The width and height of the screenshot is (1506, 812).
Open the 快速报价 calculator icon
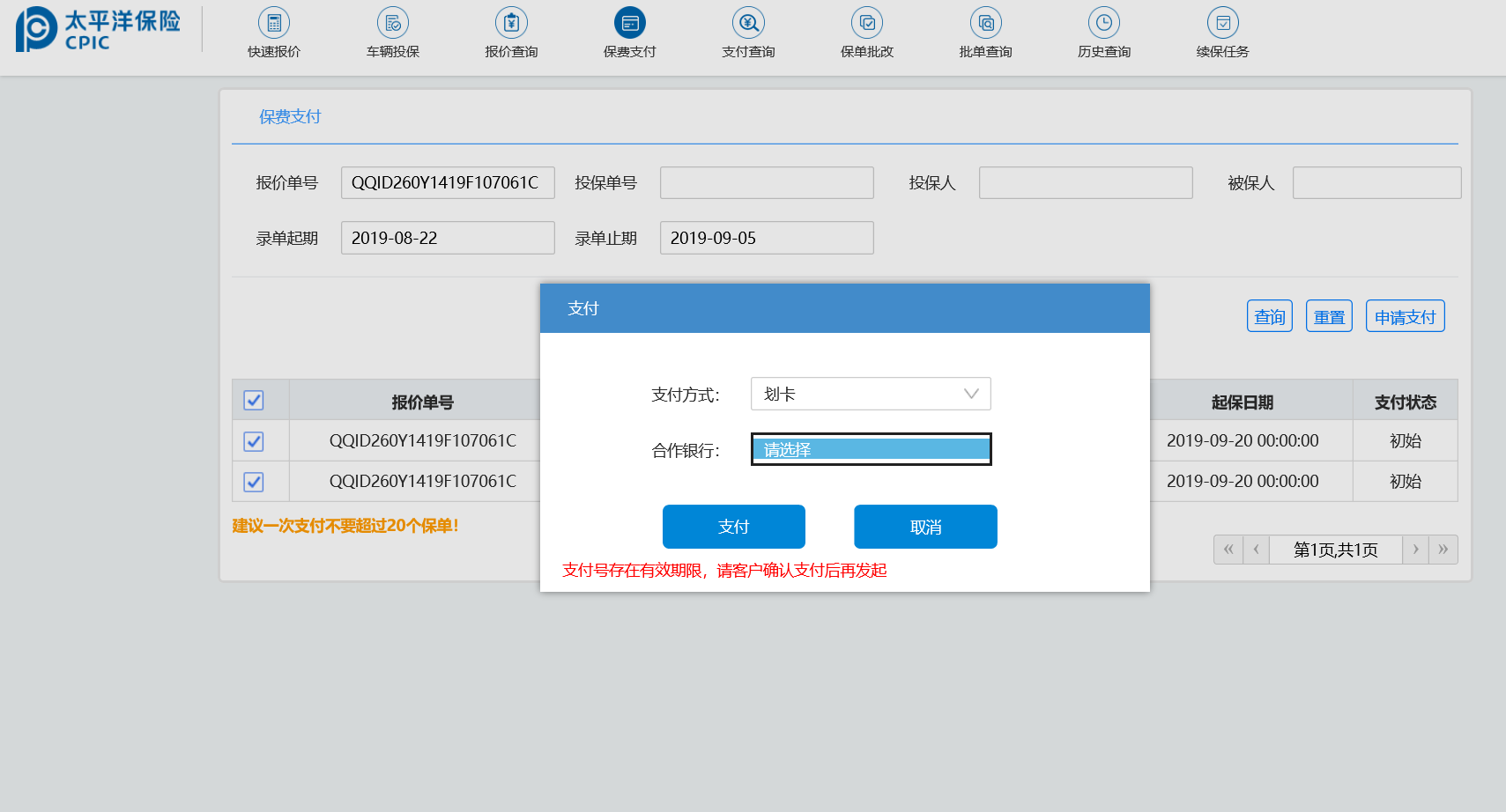coord(274,23)
